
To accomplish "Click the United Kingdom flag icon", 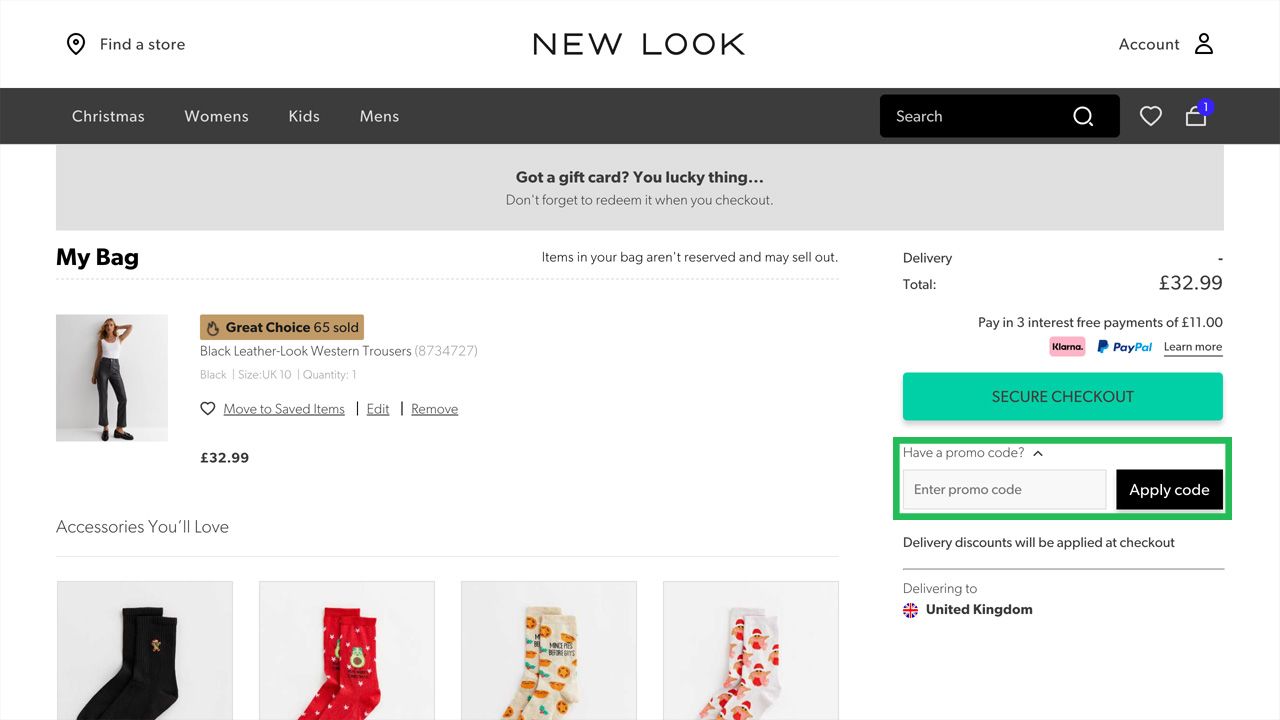I will (910, 610).
